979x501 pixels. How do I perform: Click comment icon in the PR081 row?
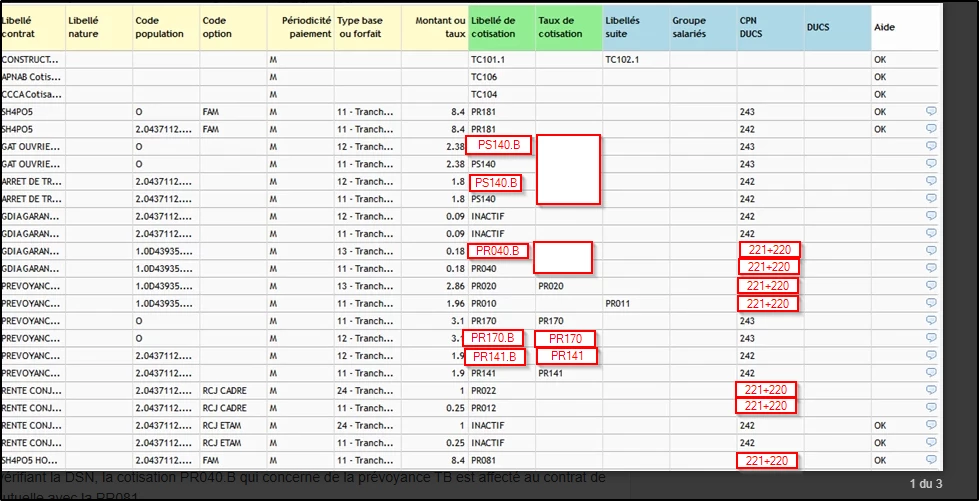[931, 460]
